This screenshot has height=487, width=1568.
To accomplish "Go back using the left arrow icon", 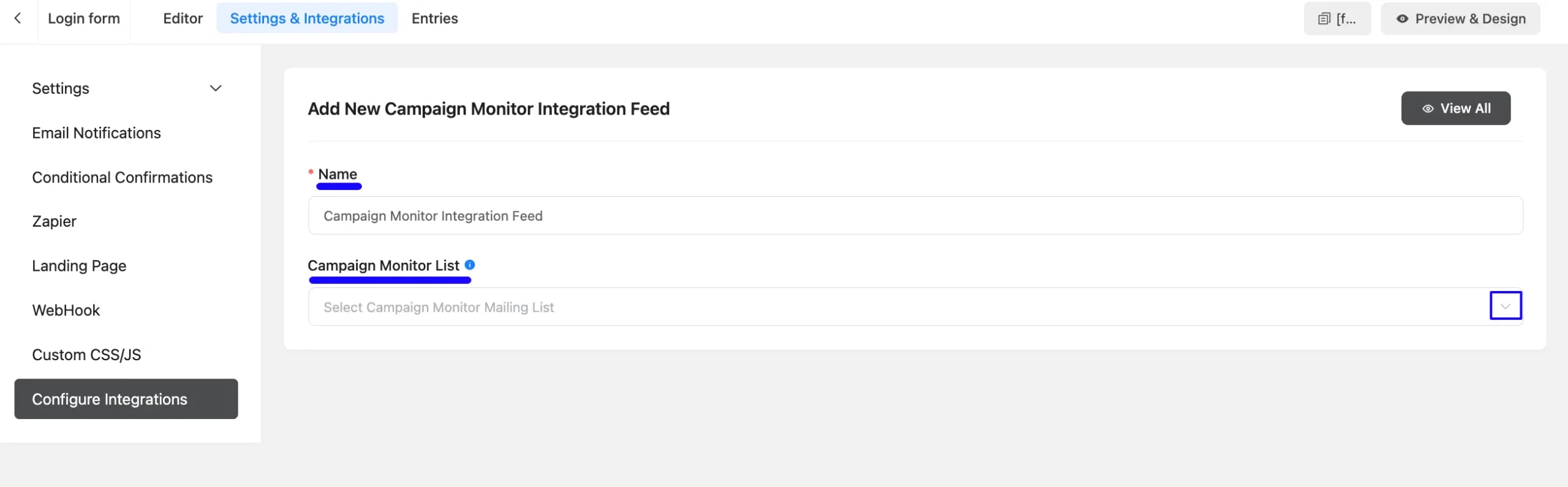I will (x=18, y=18).
